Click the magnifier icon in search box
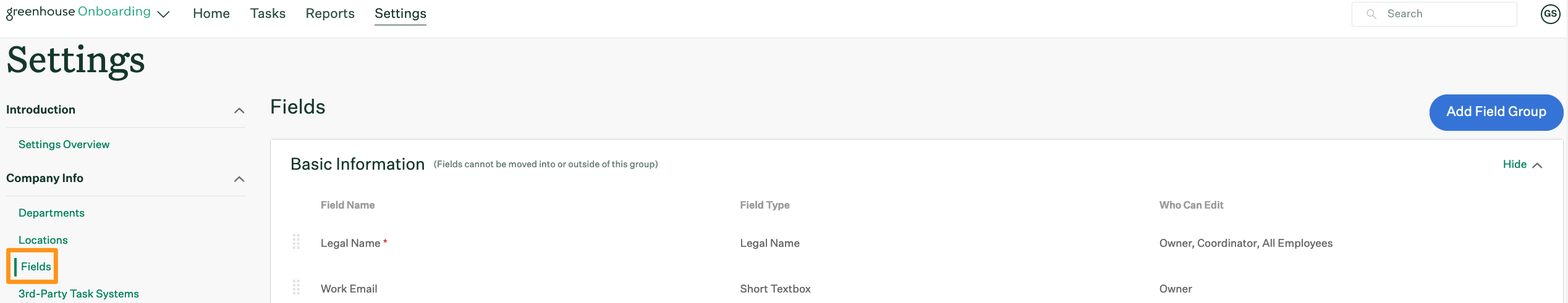Screen dimensions: 1568x303 click(1371, 14)
